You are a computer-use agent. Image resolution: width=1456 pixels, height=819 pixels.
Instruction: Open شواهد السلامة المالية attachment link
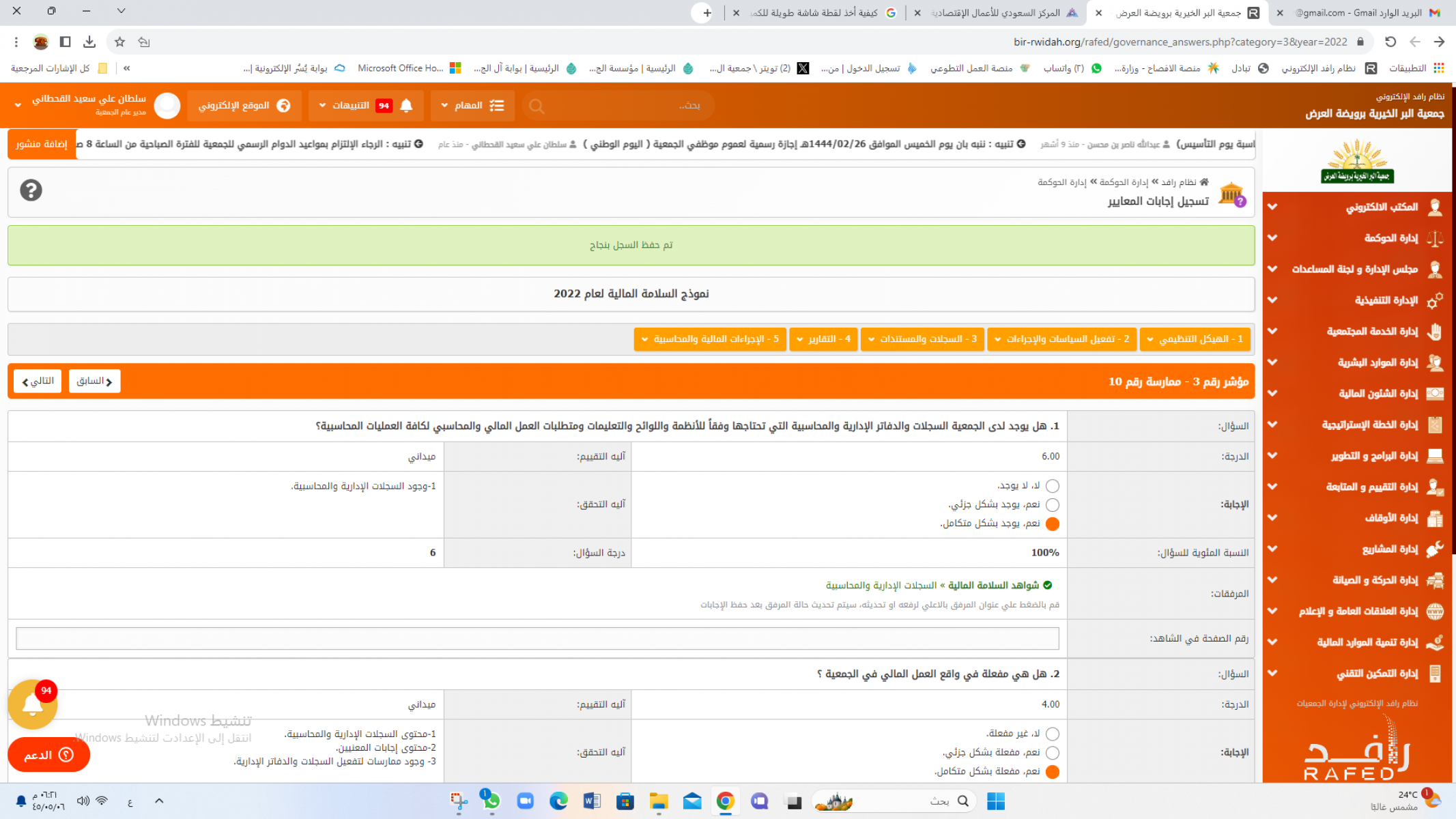click(993, 585)
